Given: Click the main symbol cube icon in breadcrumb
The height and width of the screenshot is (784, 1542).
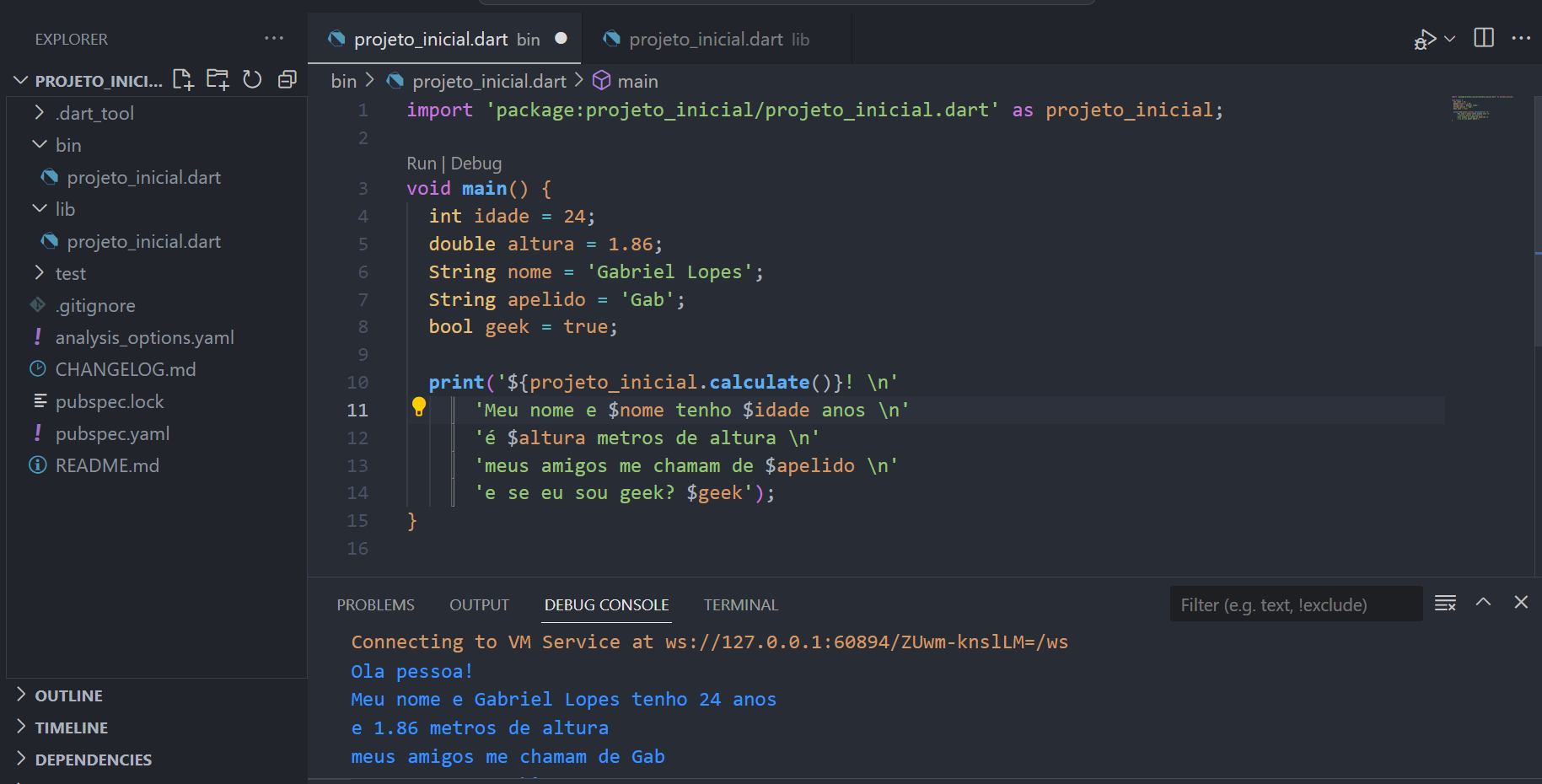Looking at the screenshot, I should click(601, 80).
